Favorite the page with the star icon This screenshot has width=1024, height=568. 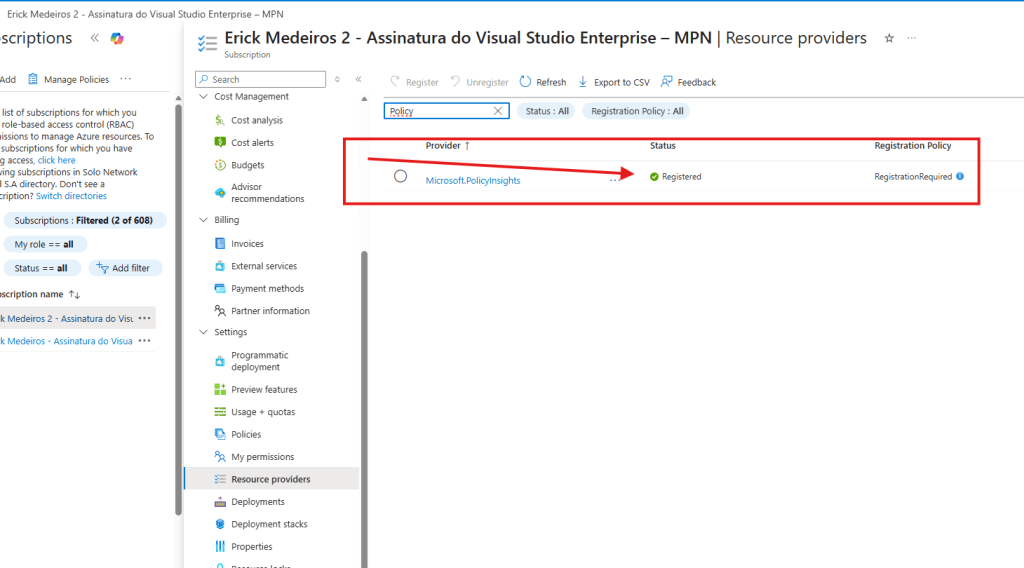[889, 38]
